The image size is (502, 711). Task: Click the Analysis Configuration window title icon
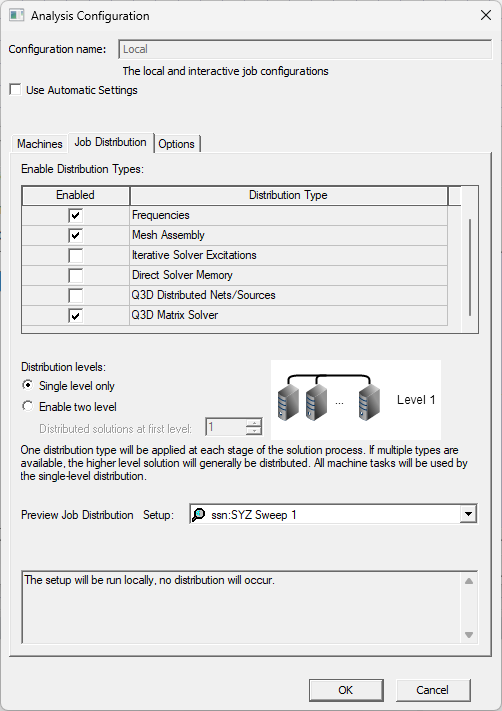point(16,15)
